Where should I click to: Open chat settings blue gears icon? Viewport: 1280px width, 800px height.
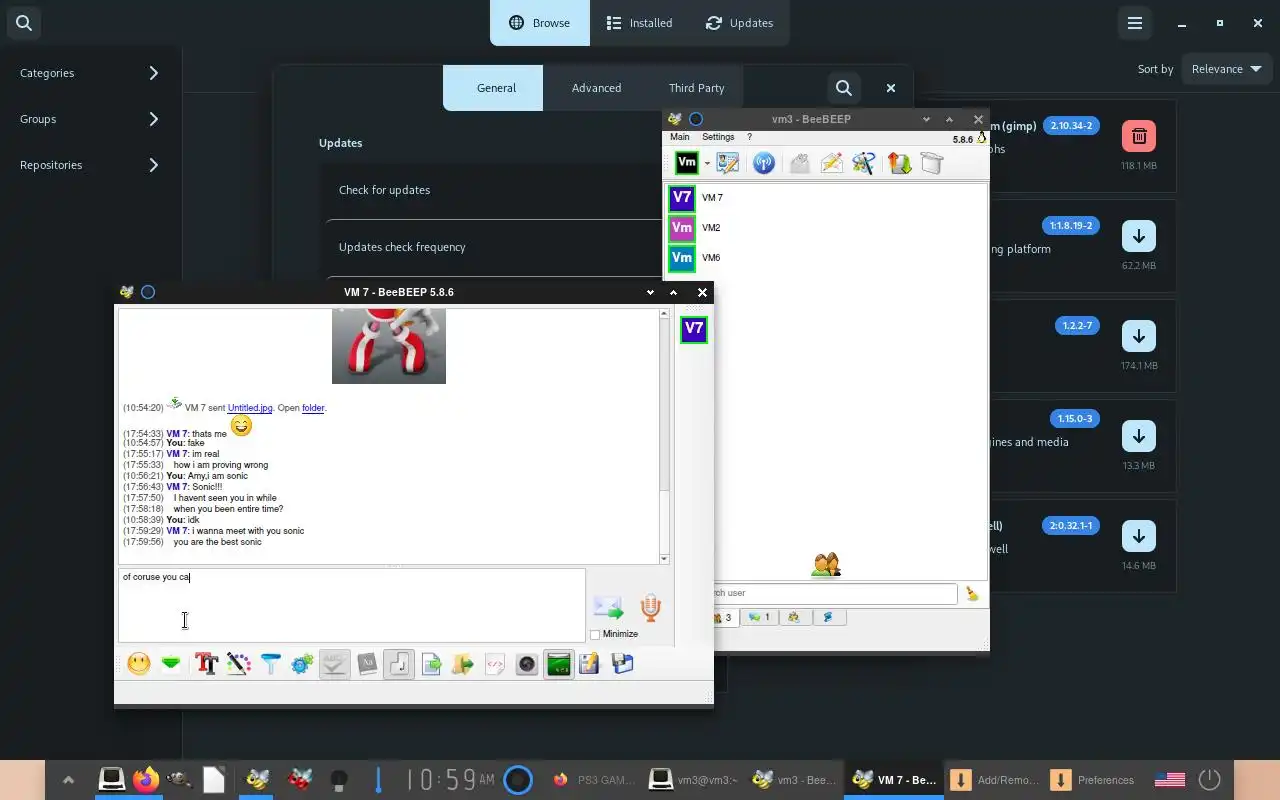pyautogui.click(x=303, y=664)
